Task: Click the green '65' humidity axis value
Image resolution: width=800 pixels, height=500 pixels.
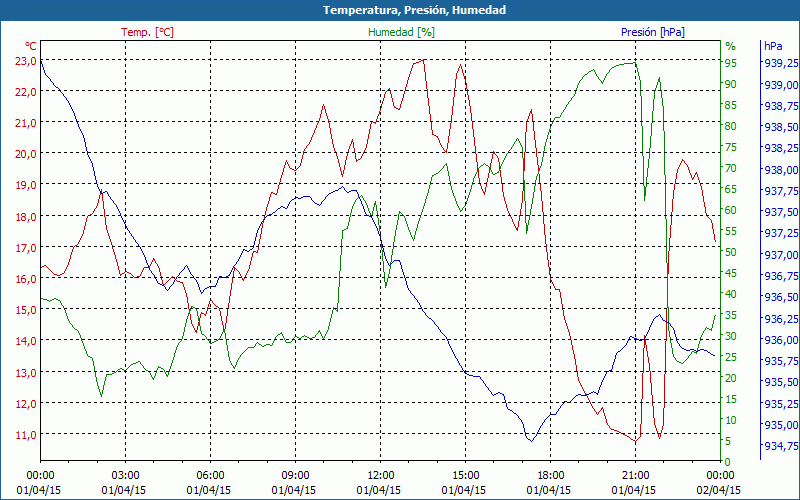Action: tap(731, 189)
